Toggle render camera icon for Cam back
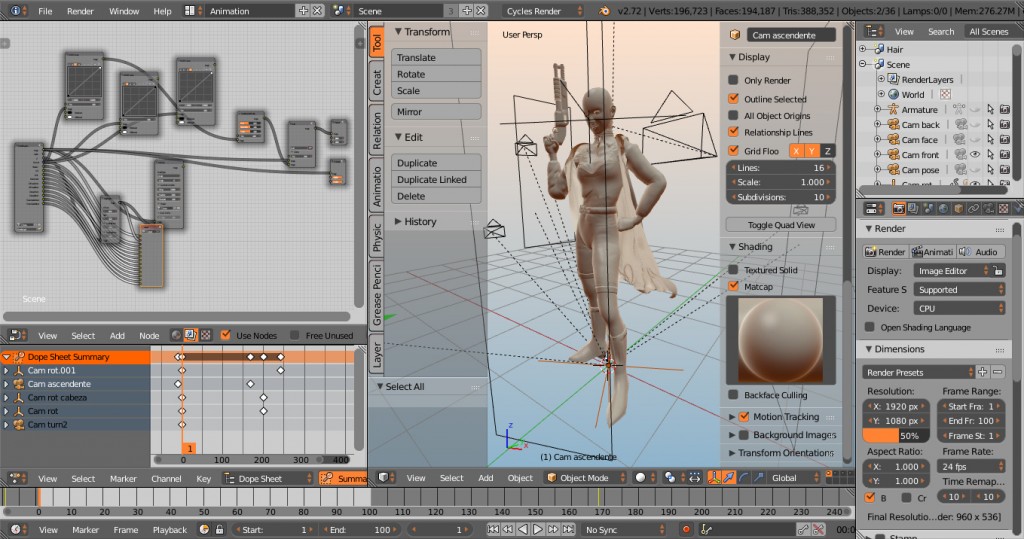 click(1004, 125)
